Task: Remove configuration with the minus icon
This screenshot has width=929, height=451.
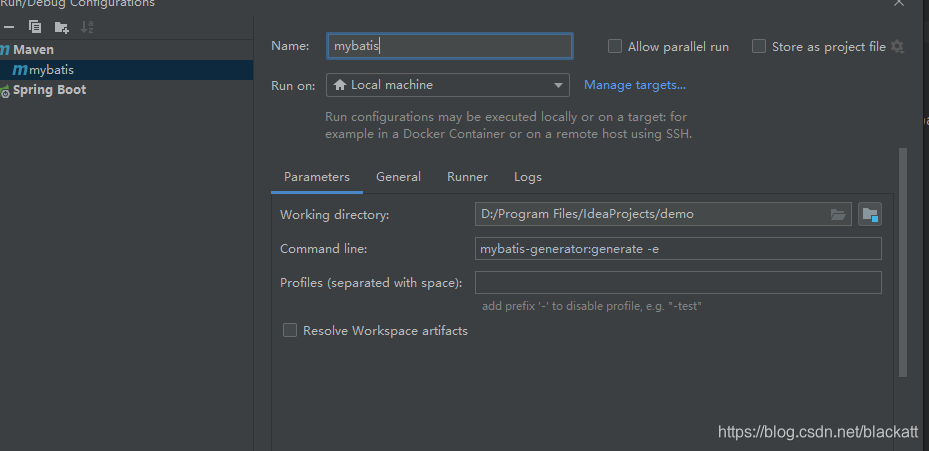Action: 9,27
